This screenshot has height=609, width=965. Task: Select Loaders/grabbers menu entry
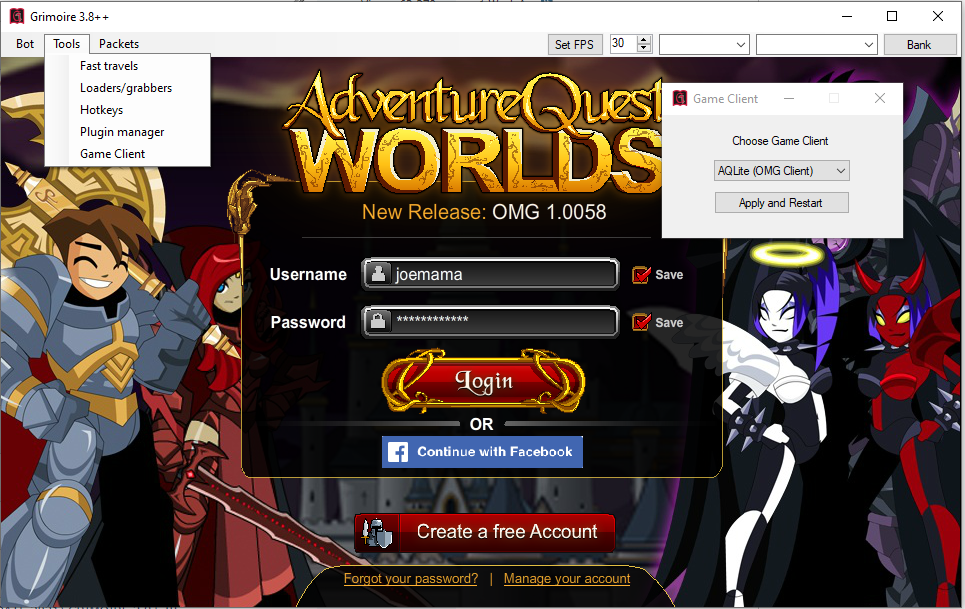click(x=127, y=88)
